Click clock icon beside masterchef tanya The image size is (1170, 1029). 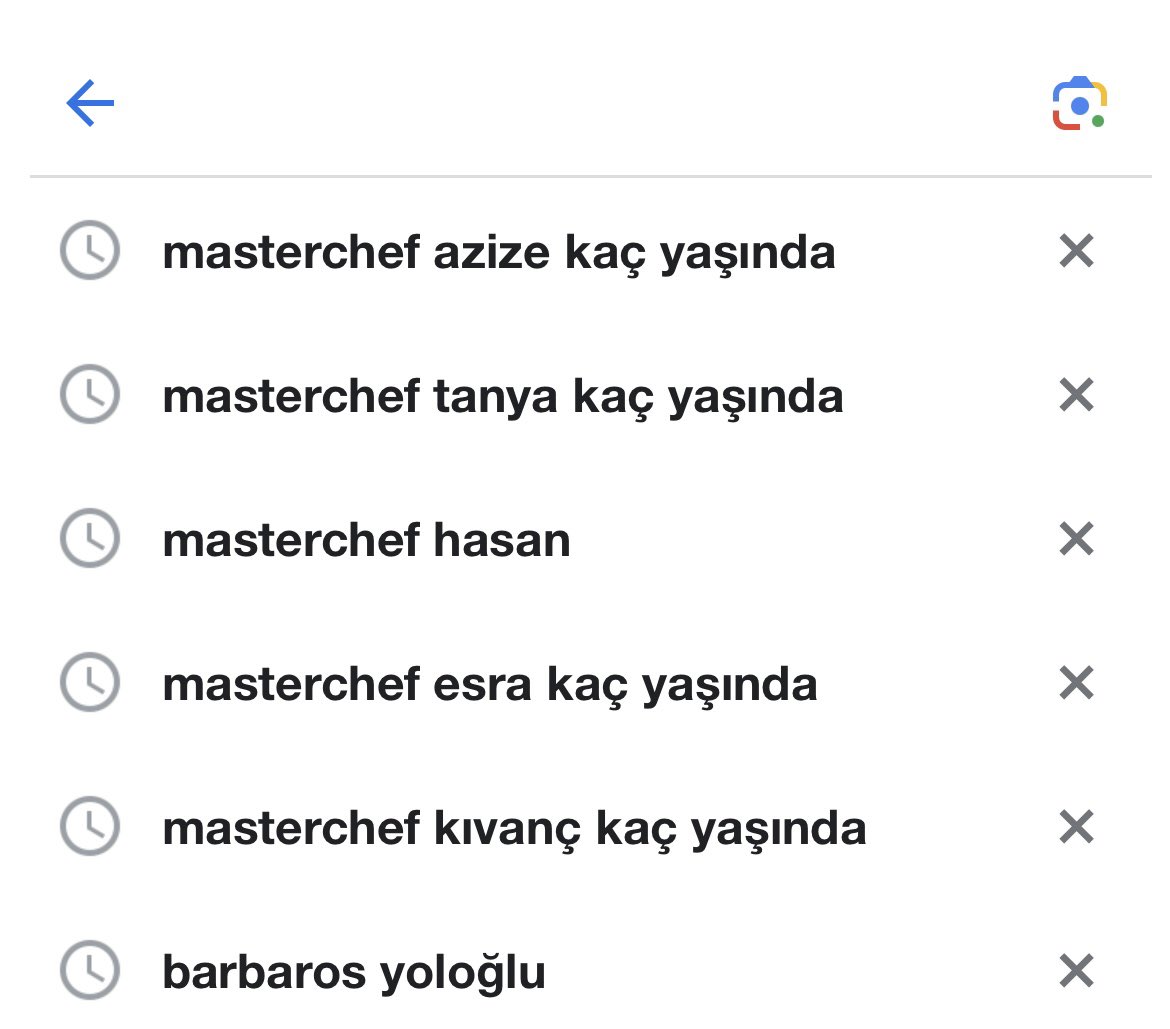pos(90,394)
